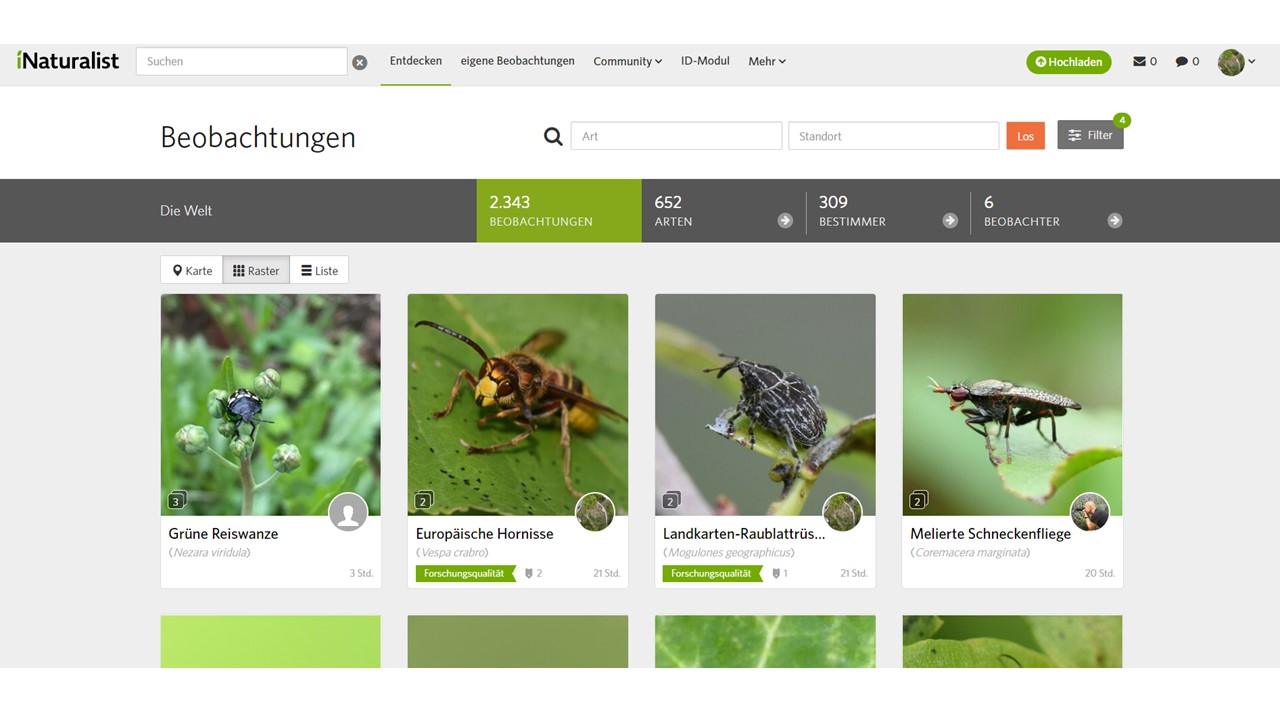Screen dimensions: 1280x720
Task: Click the iNaturalist logo
Action: click(67, 60)
